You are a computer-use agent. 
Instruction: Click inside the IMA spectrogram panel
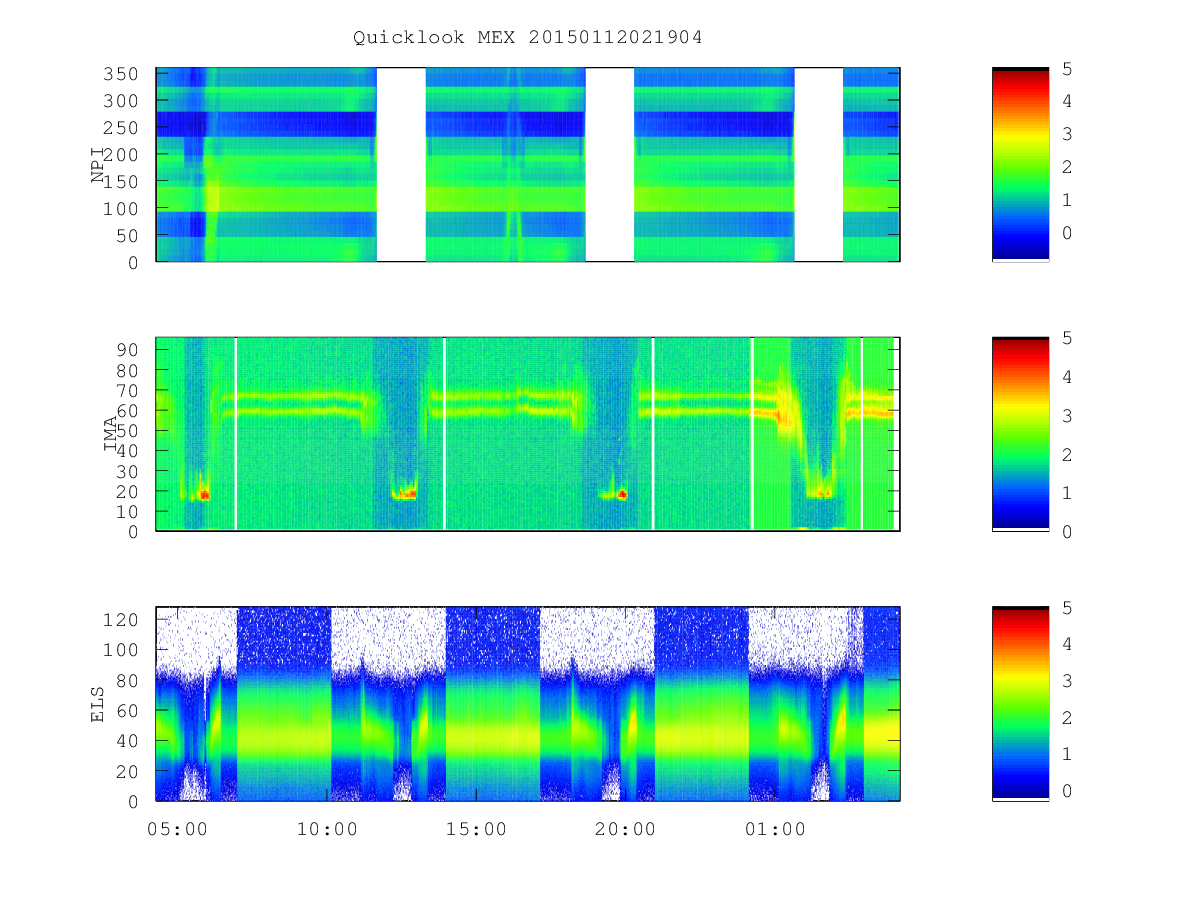(528, 433)
